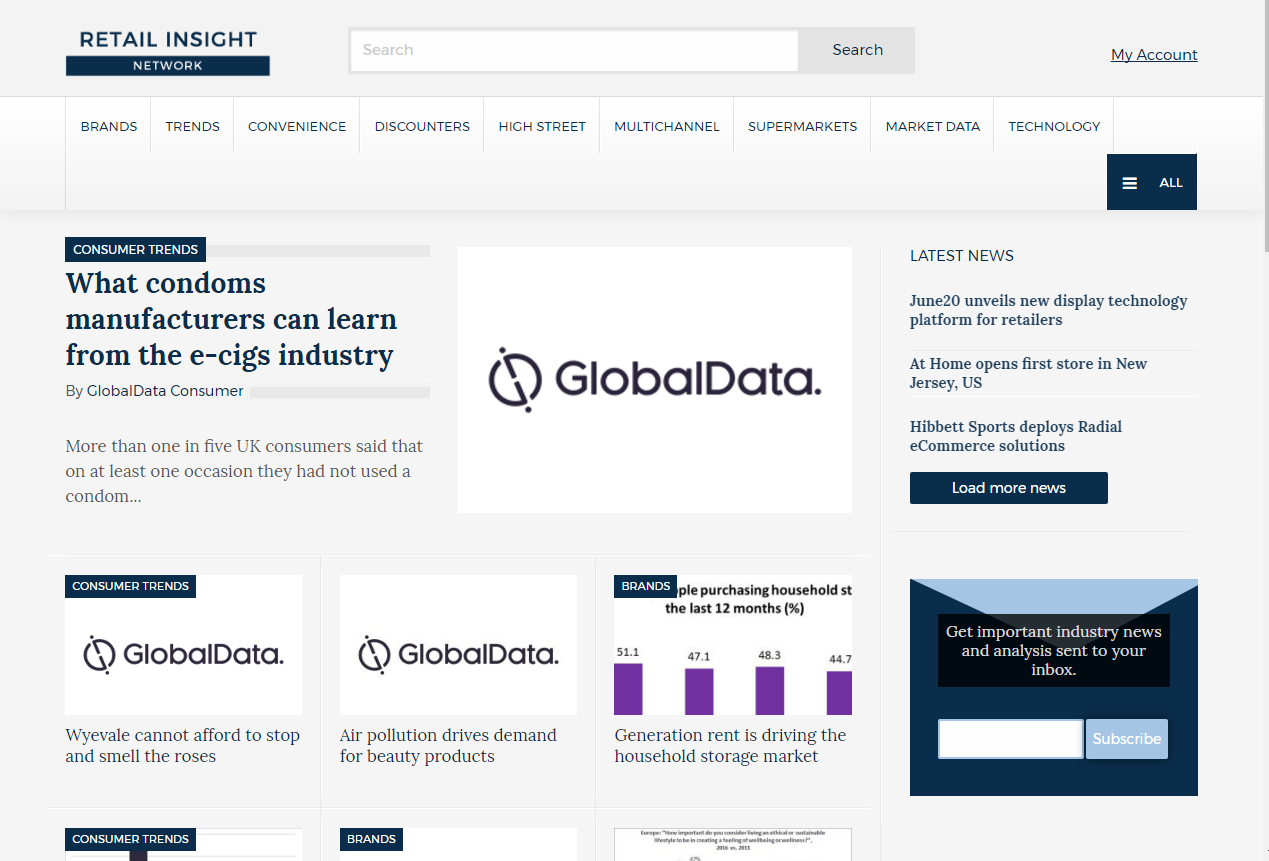The height and width of the screenshot is (861, 1269).
Task: Select the BRANDS navigation item
Action: tap(109, 126)
